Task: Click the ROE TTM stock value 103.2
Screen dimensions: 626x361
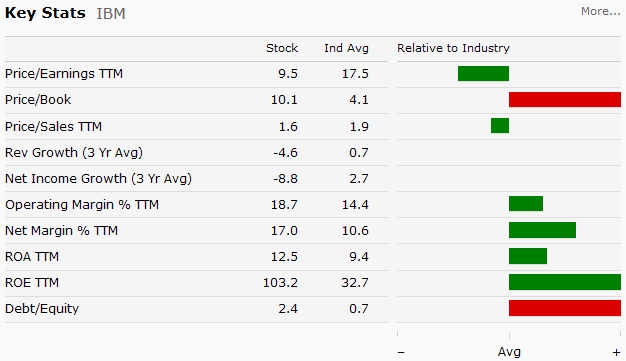Action: coord(280,283)
